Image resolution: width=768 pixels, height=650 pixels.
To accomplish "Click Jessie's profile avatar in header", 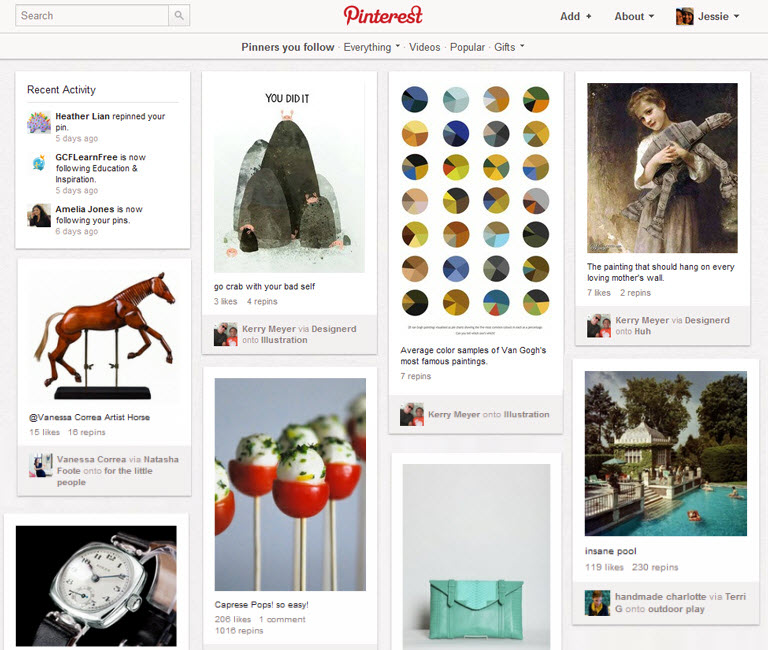I will point(685,16).
